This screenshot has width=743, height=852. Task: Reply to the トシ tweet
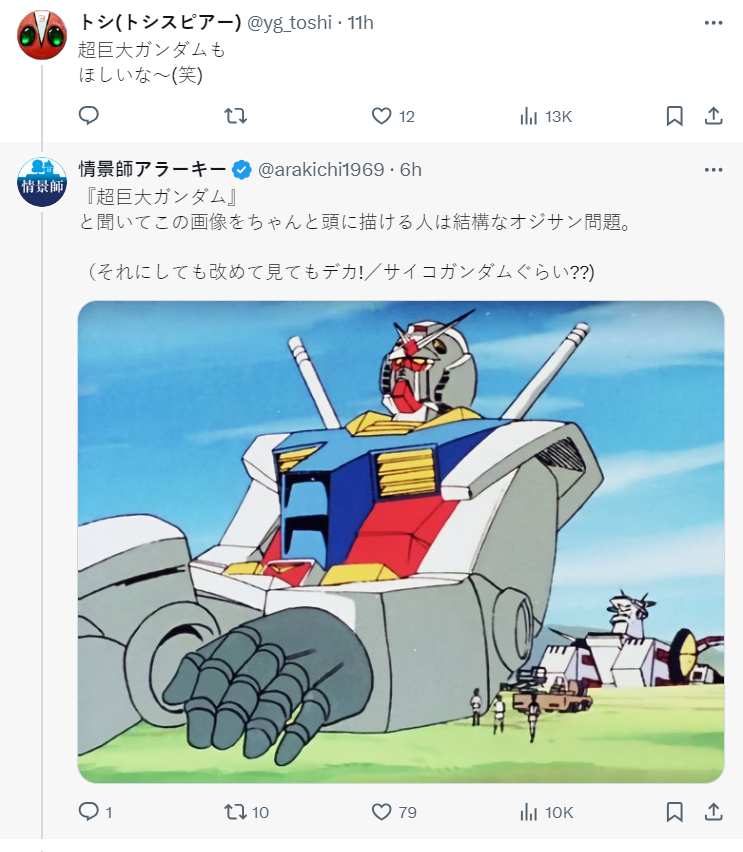point(89,116)
